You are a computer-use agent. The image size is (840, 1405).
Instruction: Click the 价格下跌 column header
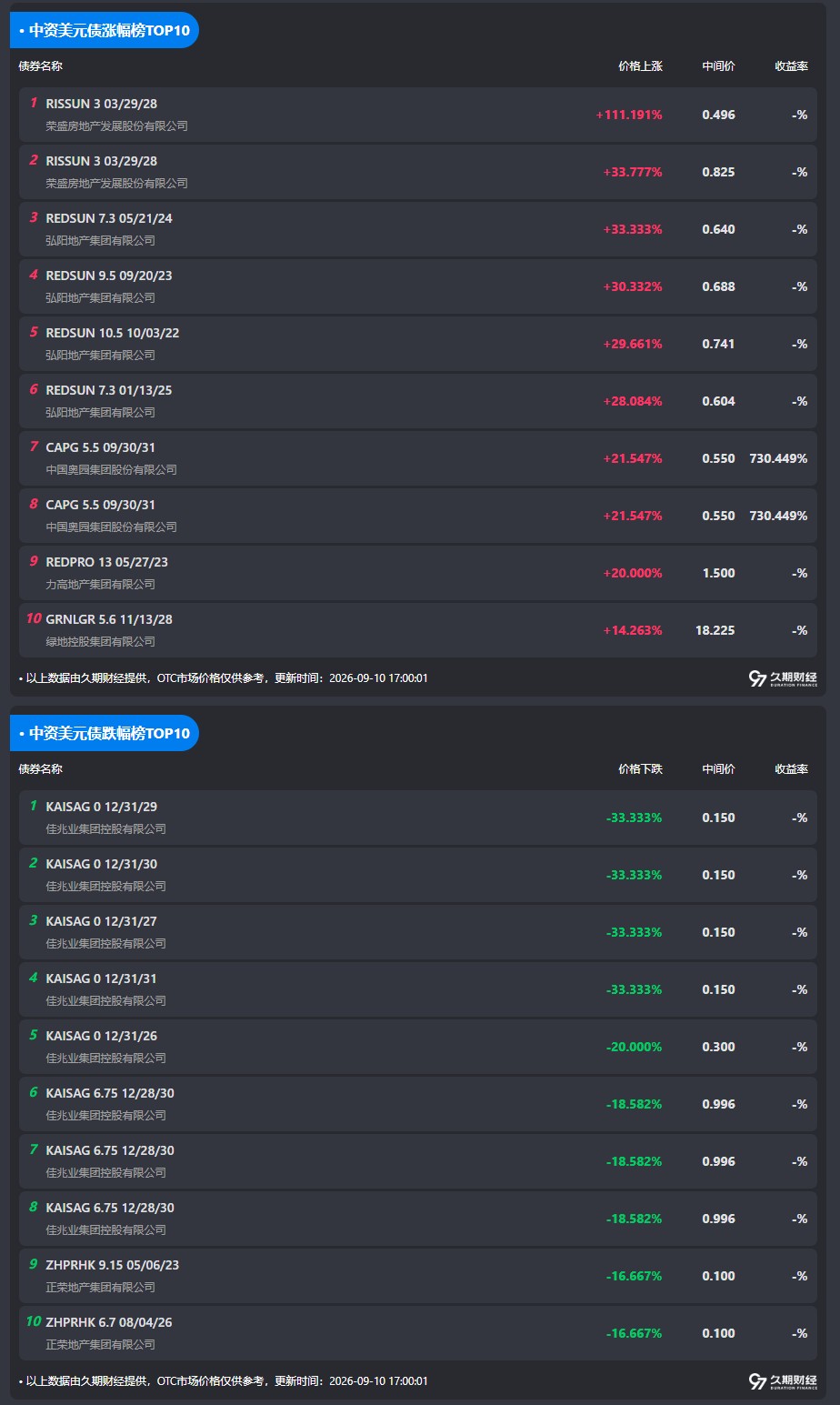[641, 769]
